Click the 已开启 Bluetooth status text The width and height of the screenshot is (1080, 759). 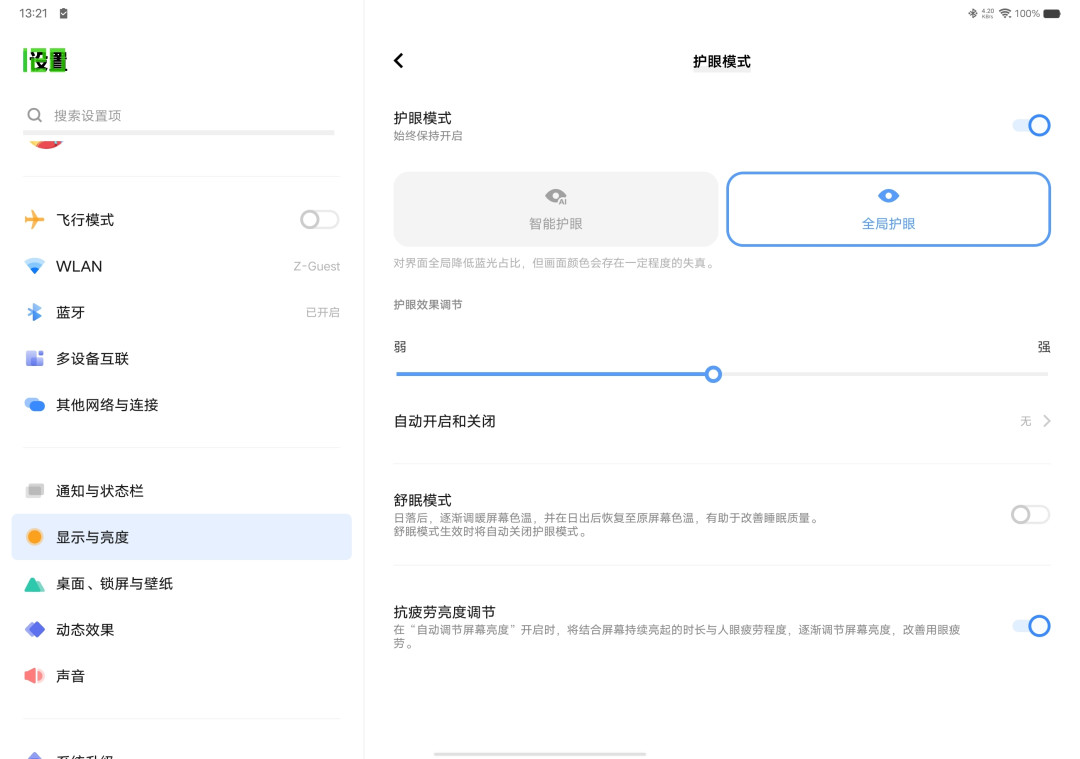coord(322,313)
